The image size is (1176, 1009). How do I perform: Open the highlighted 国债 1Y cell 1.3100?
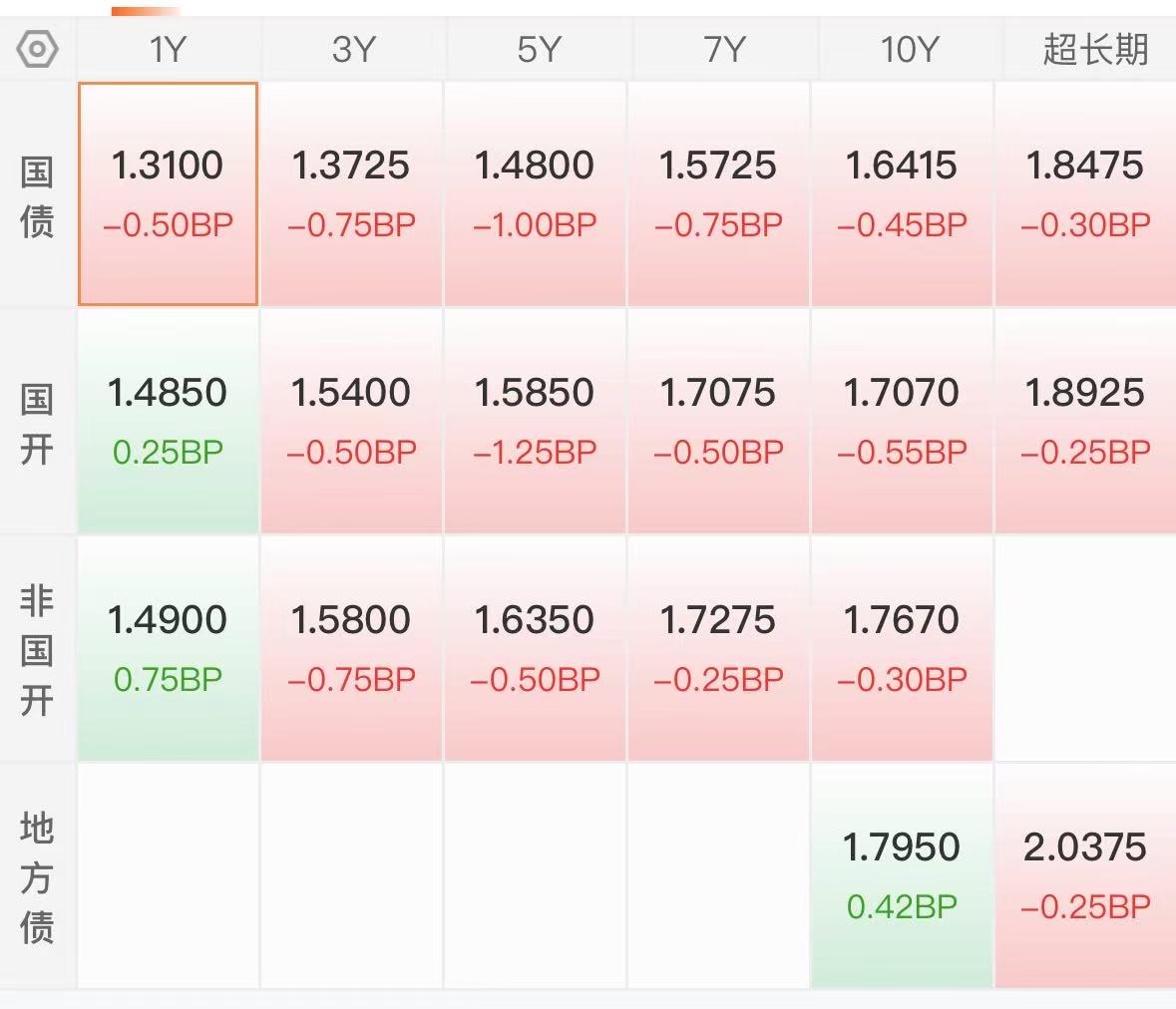click(168, 194)
